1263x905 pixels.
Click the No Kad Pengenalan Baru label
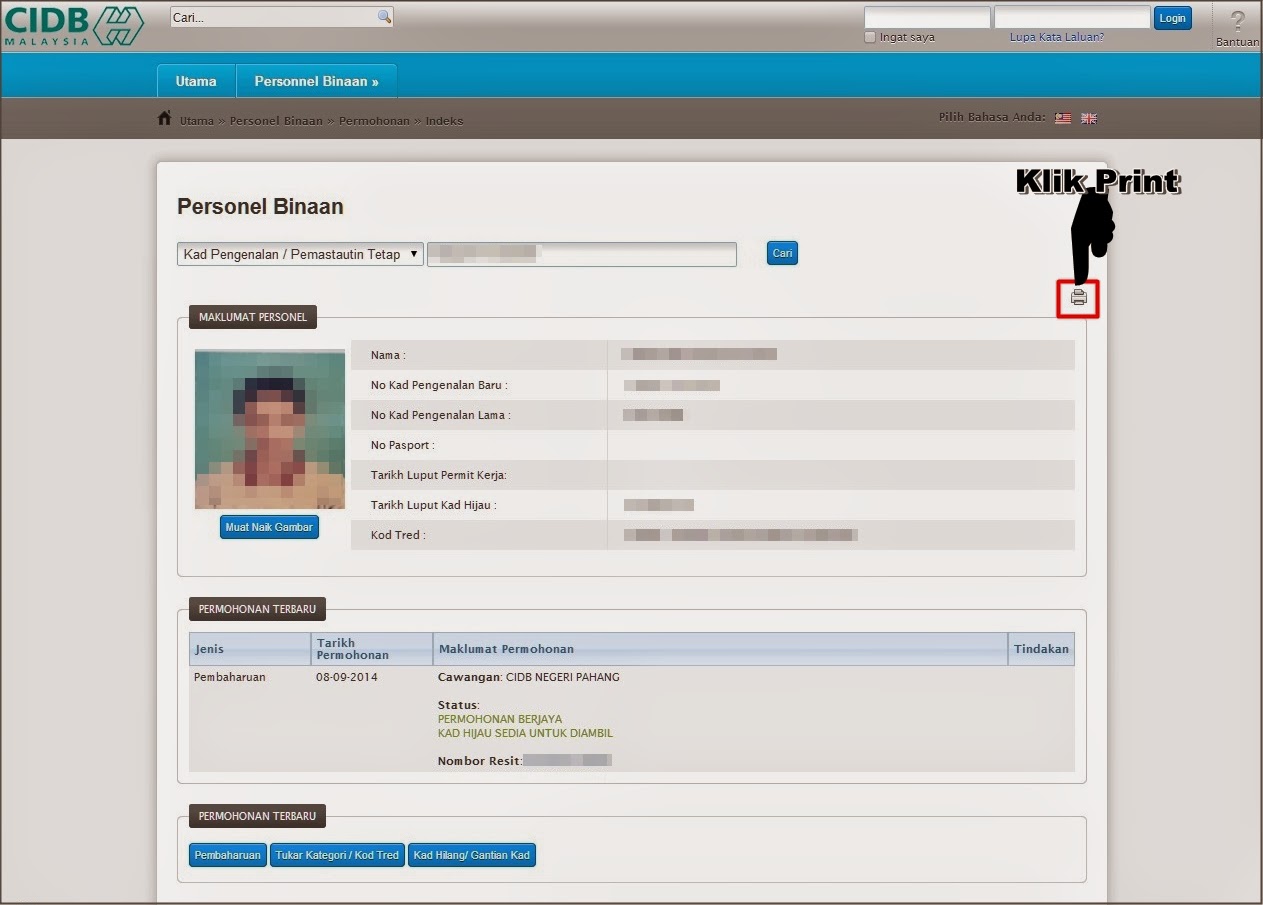click(439, 385)
